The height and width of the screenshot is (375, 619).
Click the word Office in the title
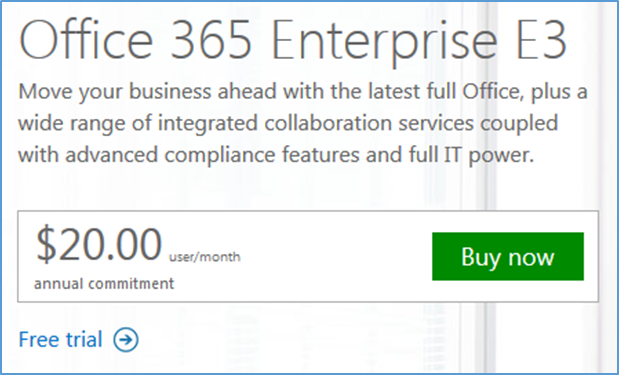pyautogui.click(x=86, y=40)
